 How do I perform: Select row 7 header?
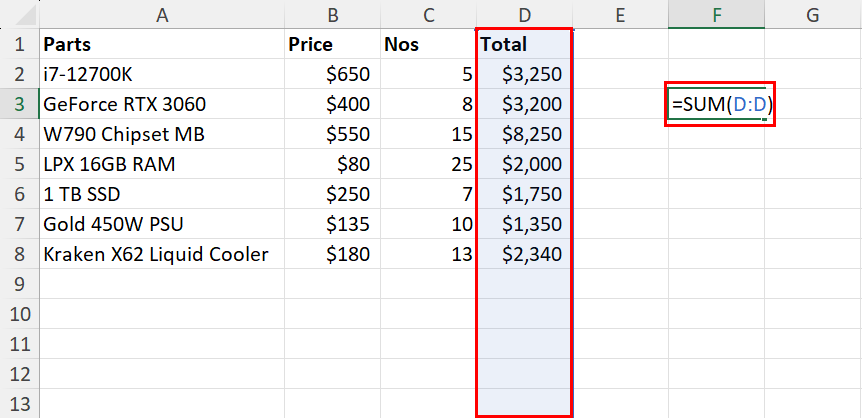(20, 223)
